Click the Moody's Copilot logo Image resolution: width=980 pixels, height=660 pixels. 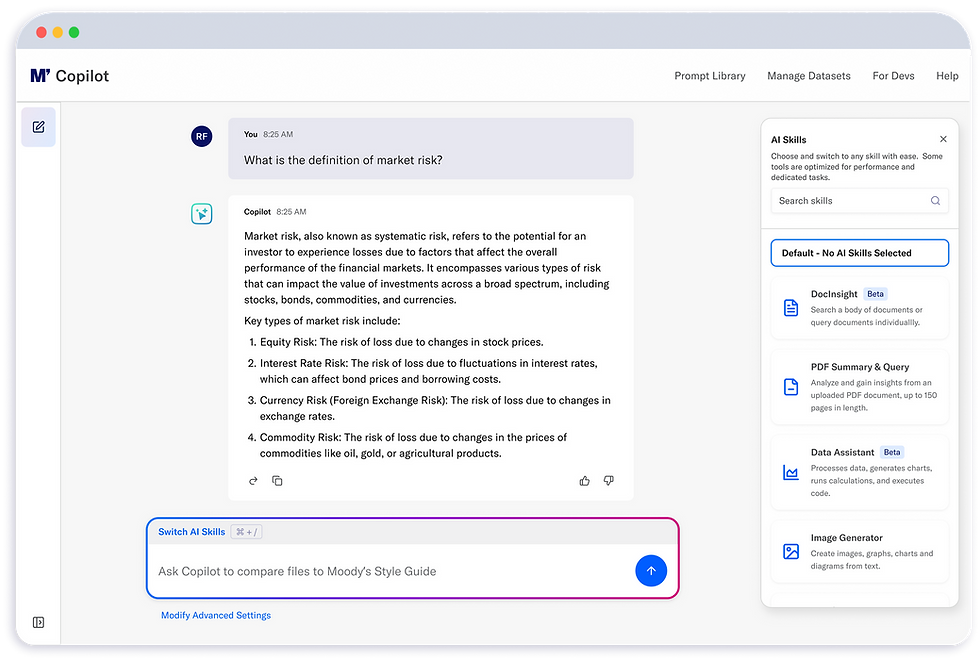pos(69,76)
